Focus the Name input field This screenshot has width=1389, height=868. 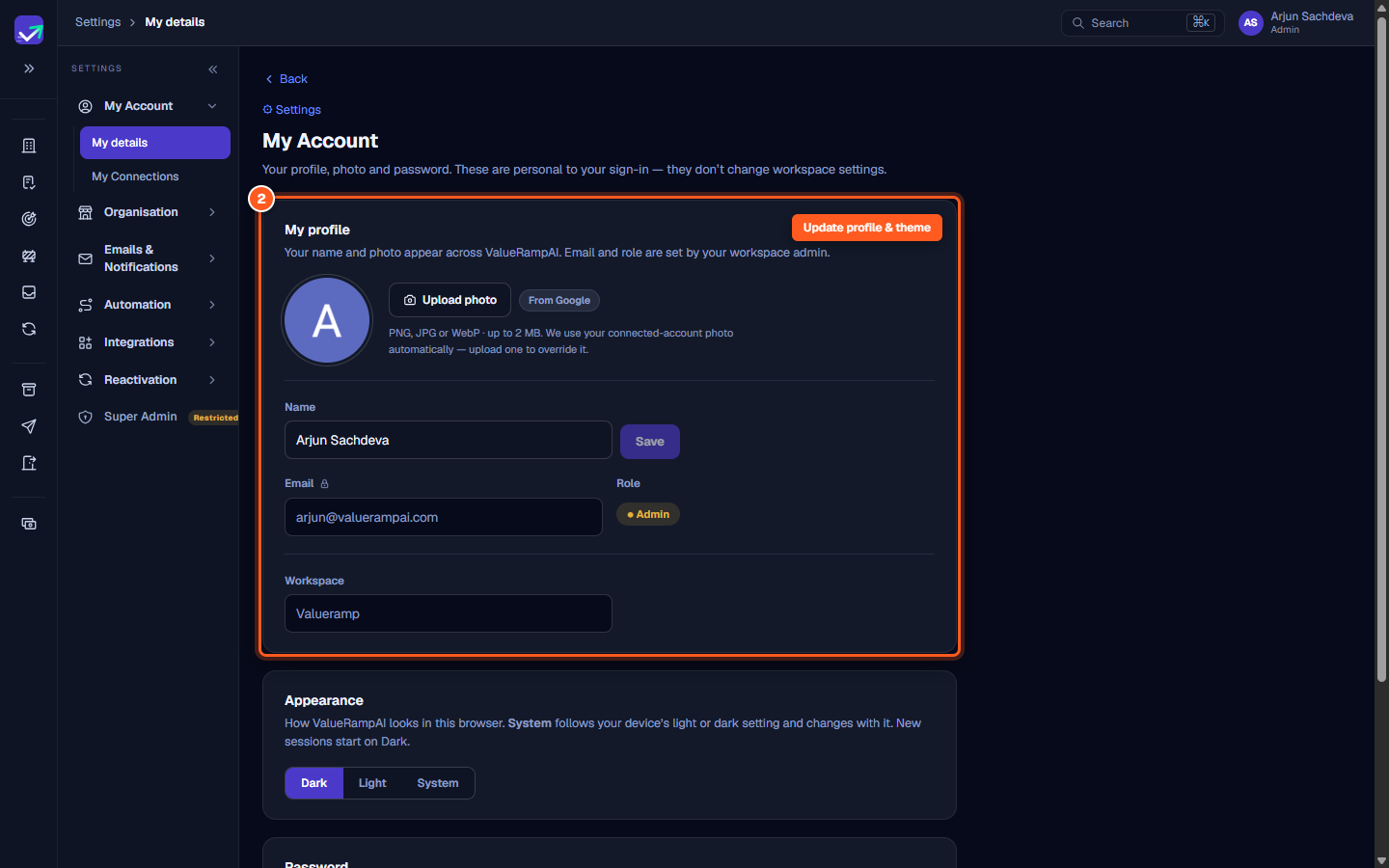449,440
